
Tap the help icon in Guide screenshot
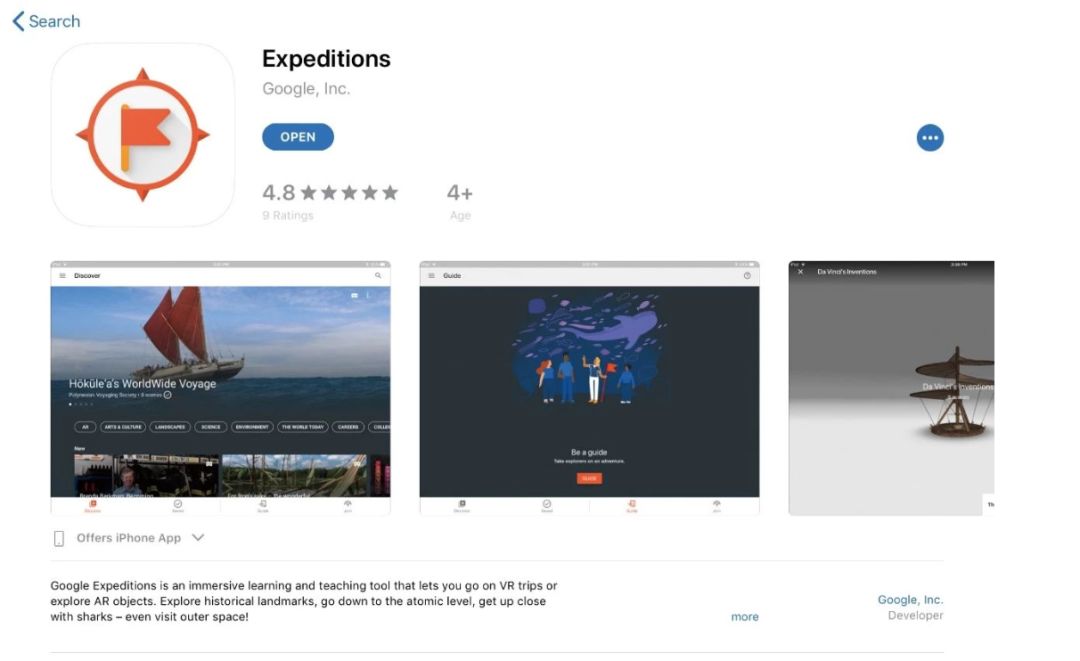pos(747,275)
